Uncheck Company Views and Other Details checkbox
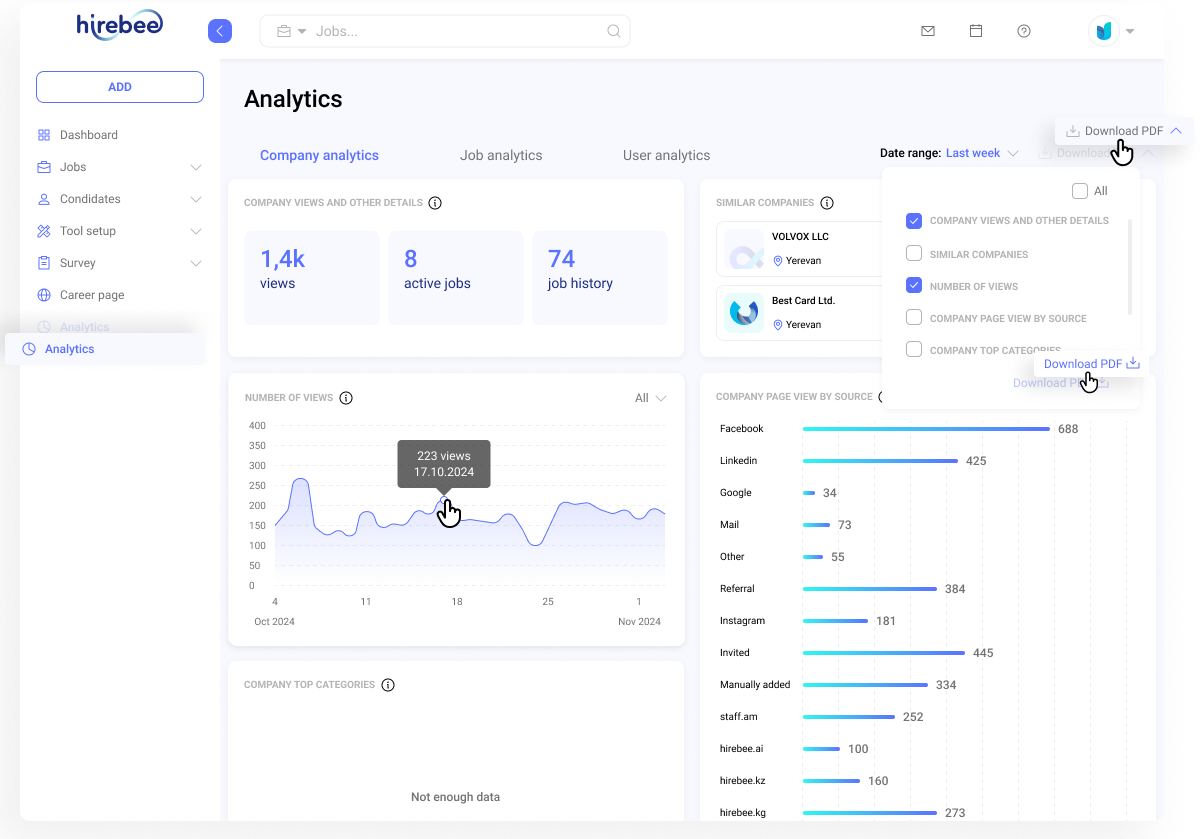 point(914,221)
